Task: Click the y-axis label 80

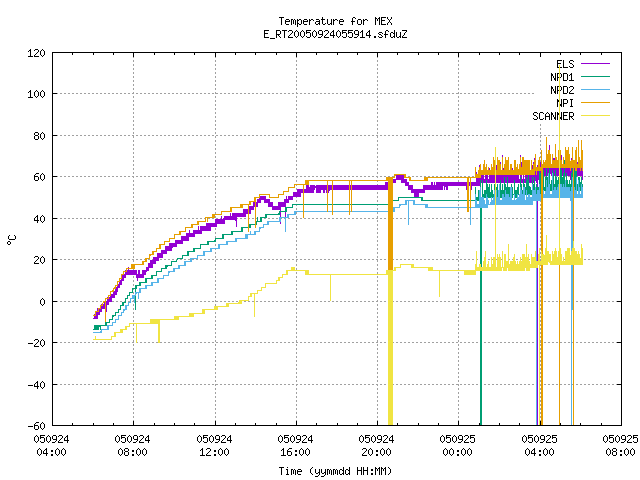Action: [39, 136]
